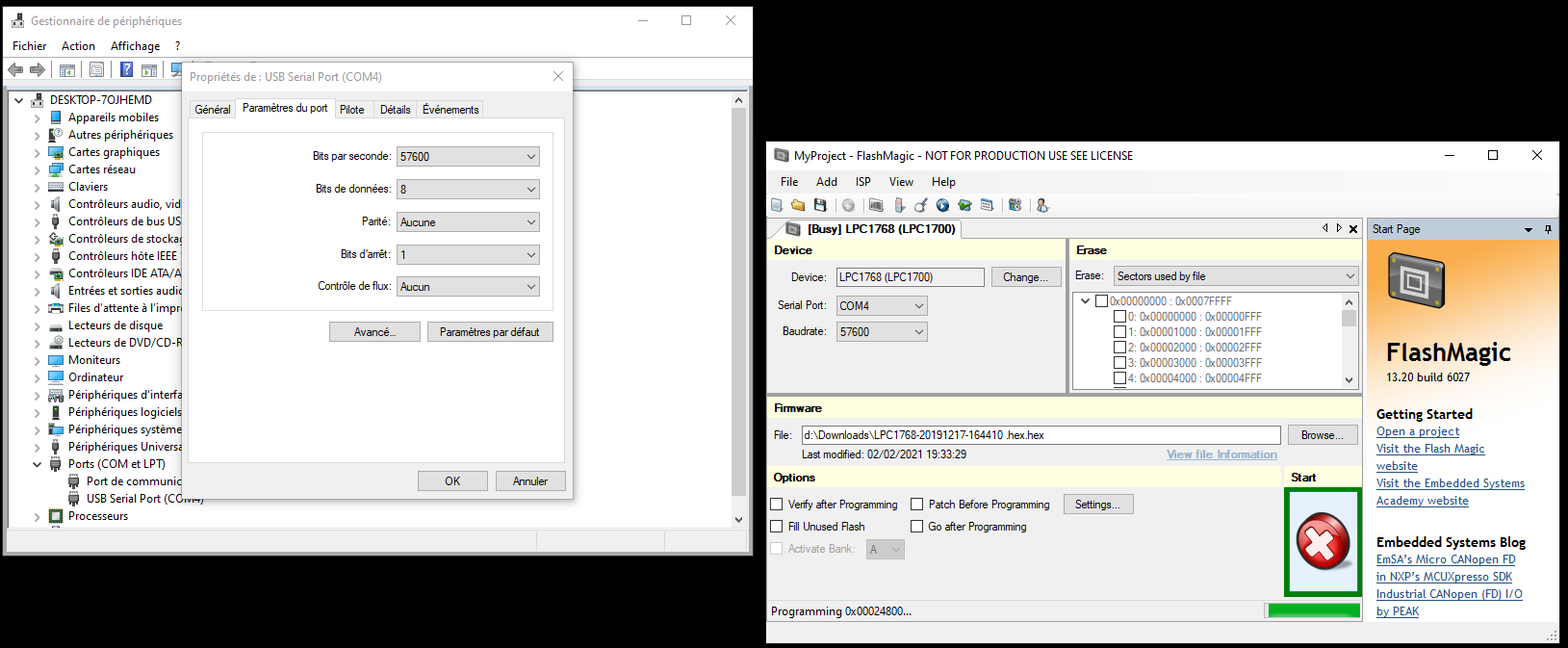Click the back arrow in Gestionnaire de périphériques toolbar
1568x648 pixels.
15,69
